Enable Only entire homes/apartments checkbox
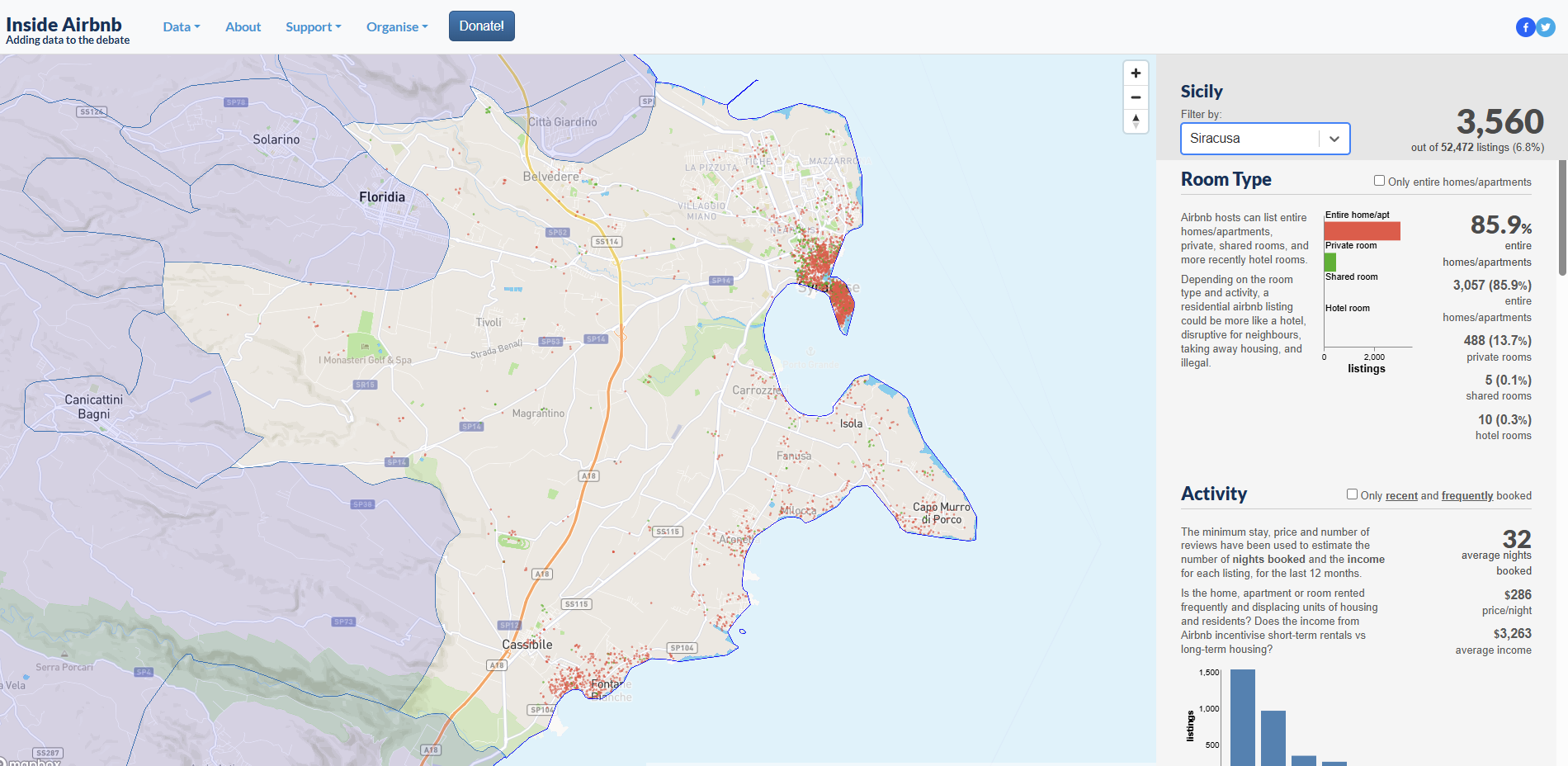Image resolution: width=1568 pixels, height=766 pixels. point(1379,181)
